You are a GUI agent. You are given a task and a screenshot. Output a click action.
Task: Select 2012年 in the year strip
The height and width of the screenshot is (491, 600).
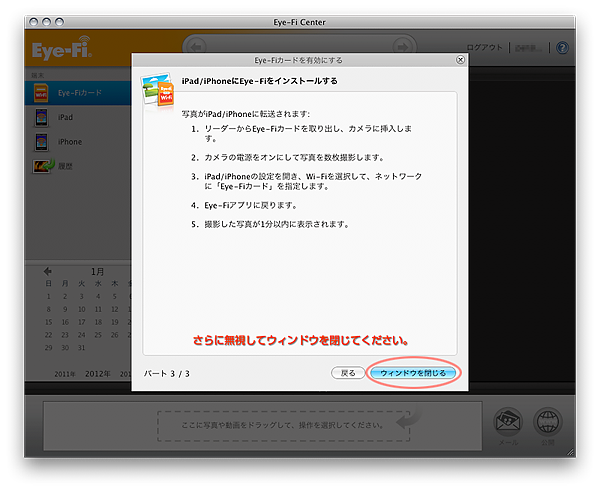(x=98, y=374)
